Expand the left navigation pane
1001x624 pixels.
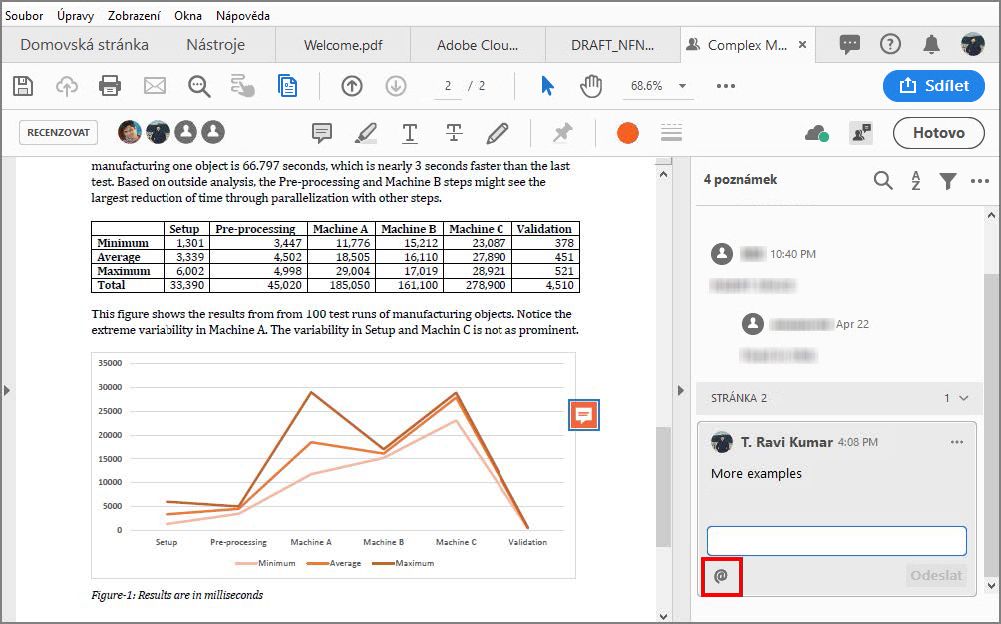click(x=7, y=390)
